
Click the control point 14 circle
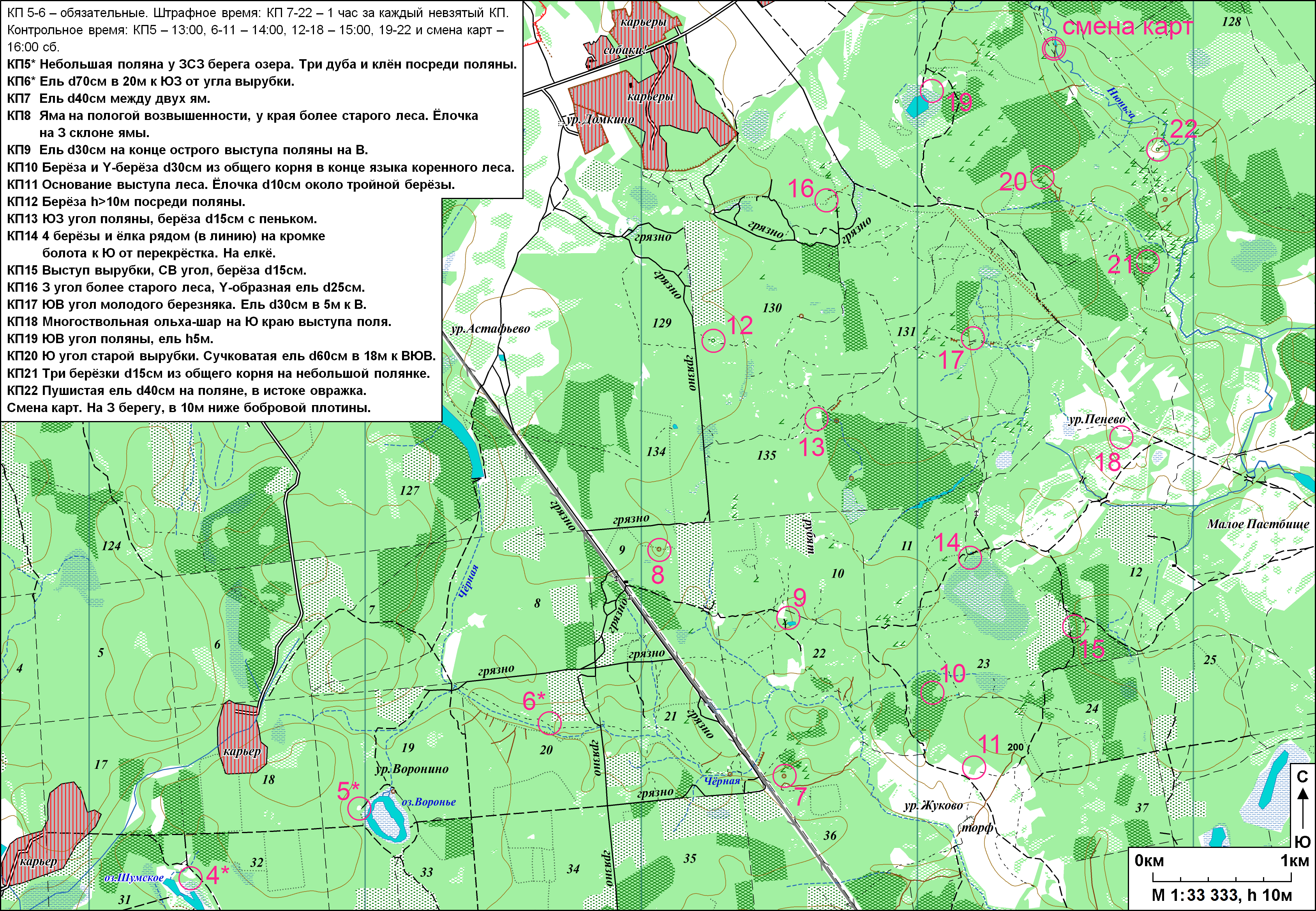tap(969, 557)
